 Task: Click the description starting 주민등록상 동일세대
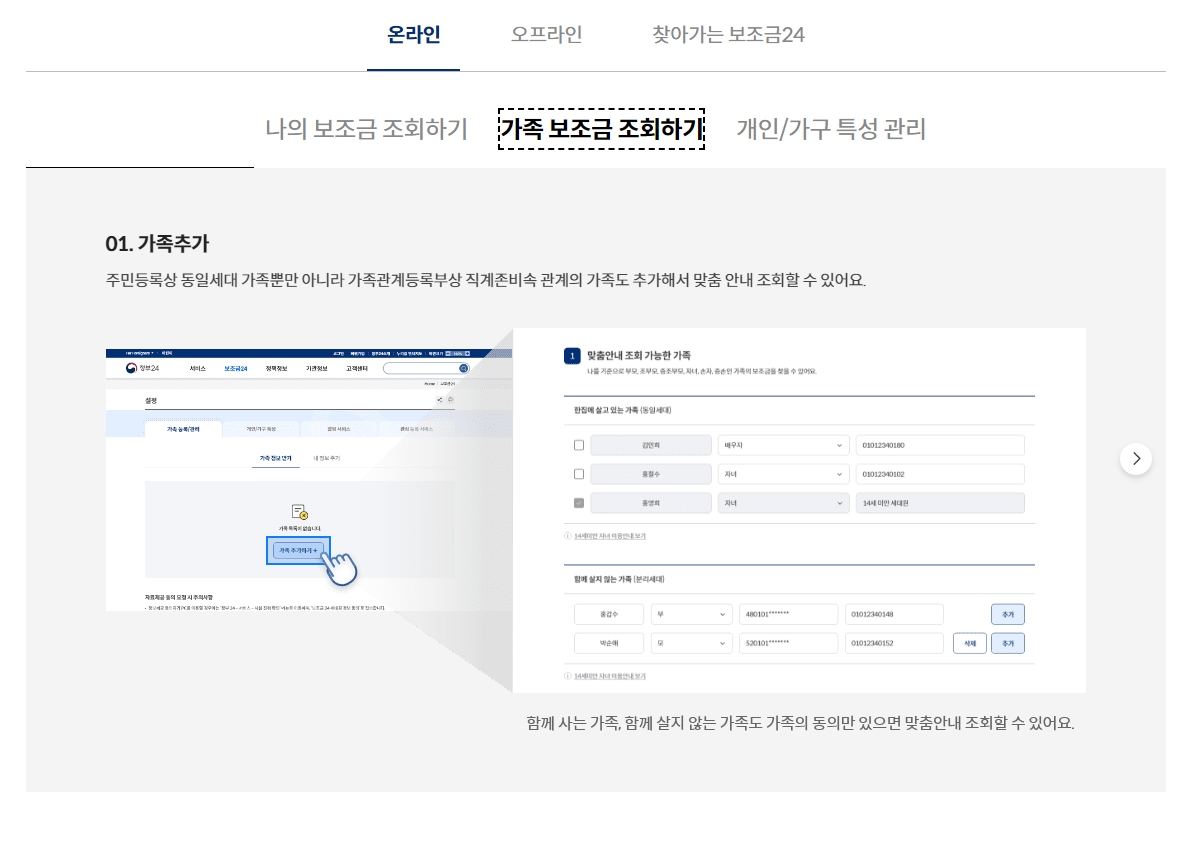[486, 279]
